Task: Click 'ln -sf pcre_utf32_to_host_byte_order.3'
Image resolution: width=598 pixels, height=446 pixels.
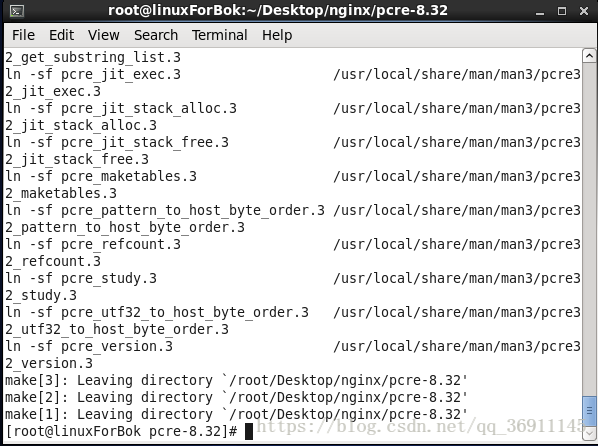Action: 157,312
